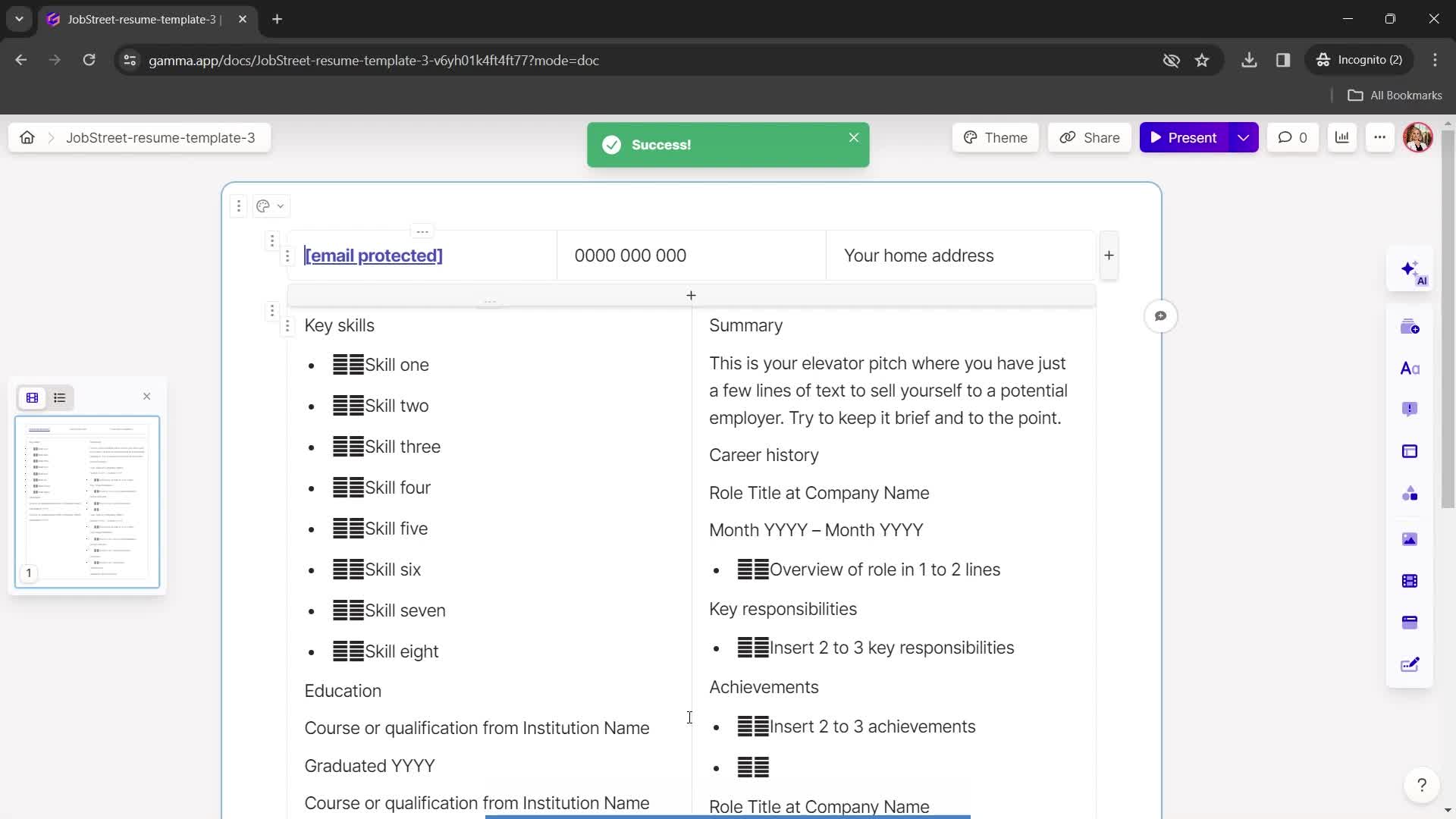
Task: Select the image insert icon in sidebar
Action: [1412, 538]
